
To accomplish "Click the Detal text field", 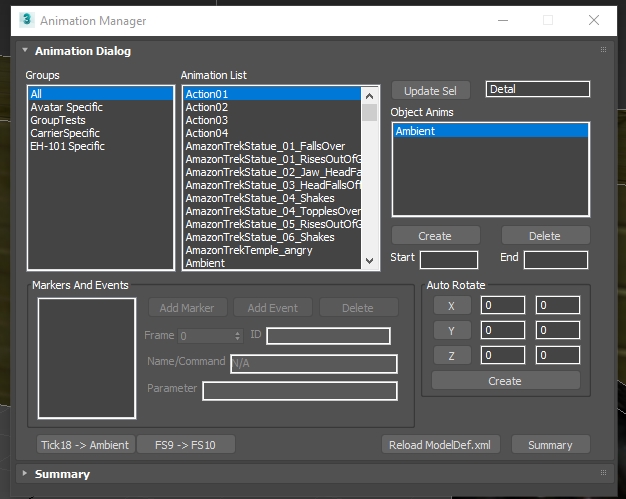I will pyautogui.click(x=537, y=89).
